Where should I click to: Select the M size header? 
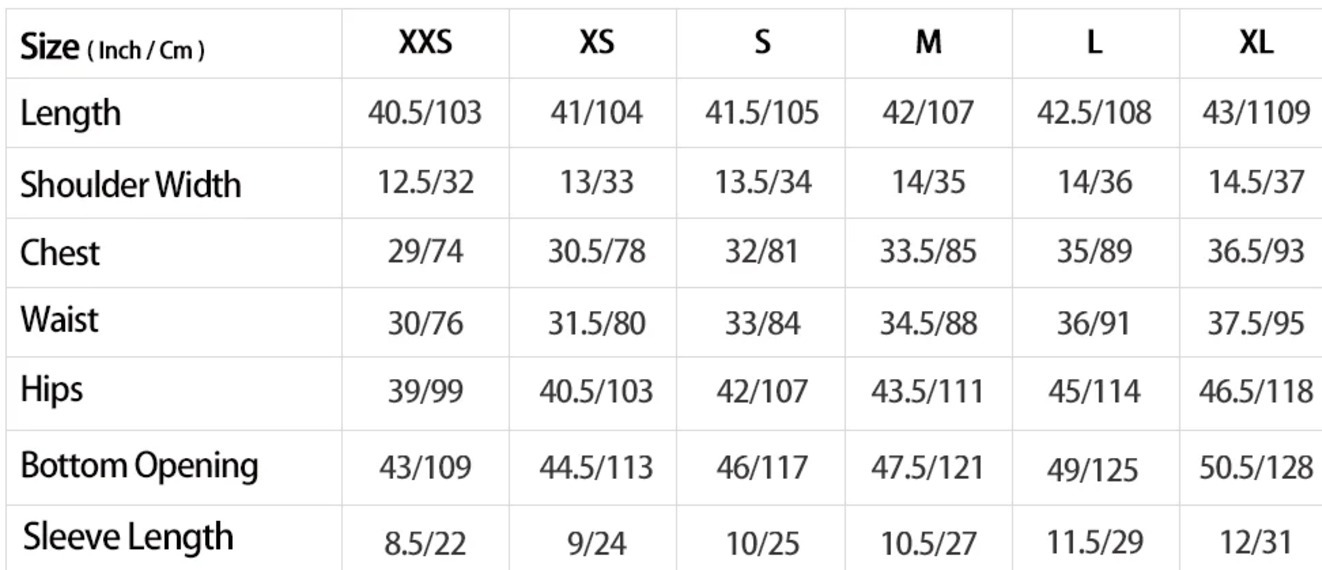click(929, 44)
